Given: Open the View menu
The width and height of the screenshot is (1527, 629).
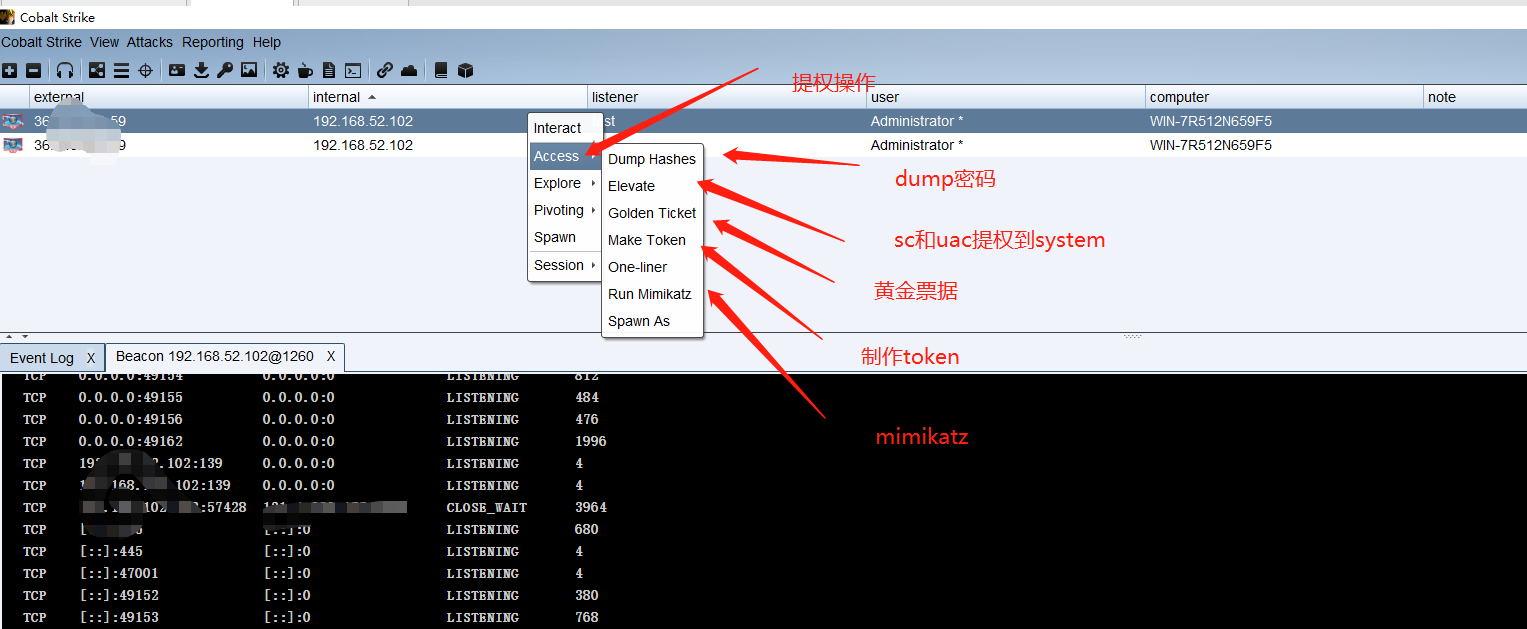Looking at the screenshot, I should 104,42.
